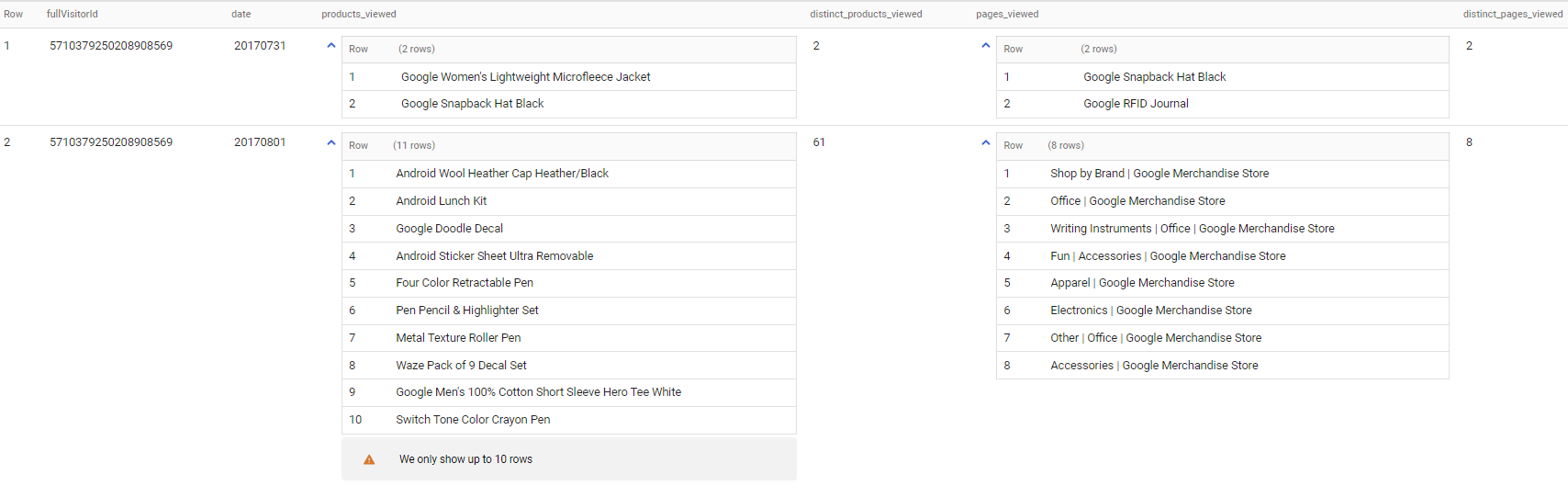Viewport: 1568px width, 486px height.
Task: Click the fullVisitorId column header
Action: (73, 14)
